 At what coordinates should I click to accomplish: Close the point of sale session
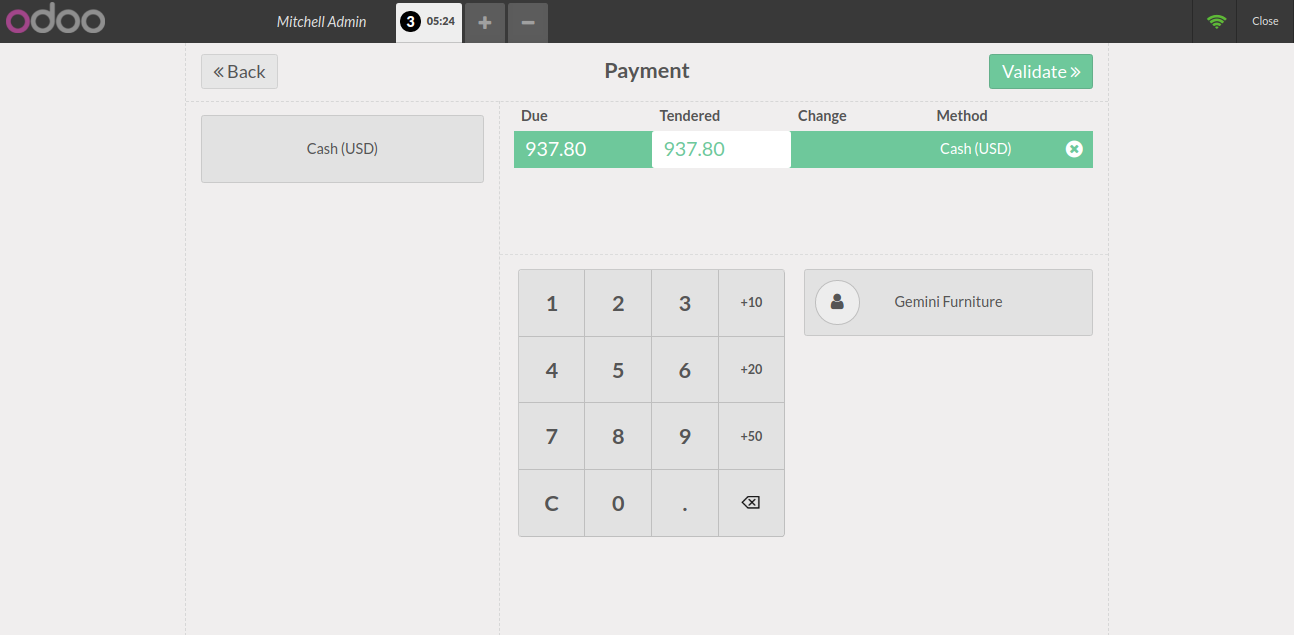point(1265,21)
